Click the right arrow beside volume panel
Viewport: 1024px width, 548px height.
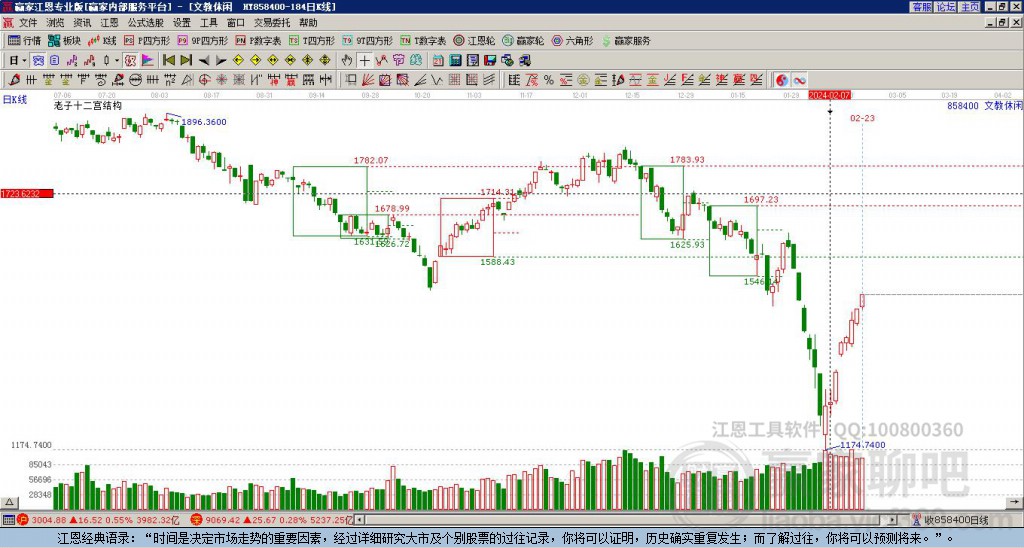[1014, 502]
